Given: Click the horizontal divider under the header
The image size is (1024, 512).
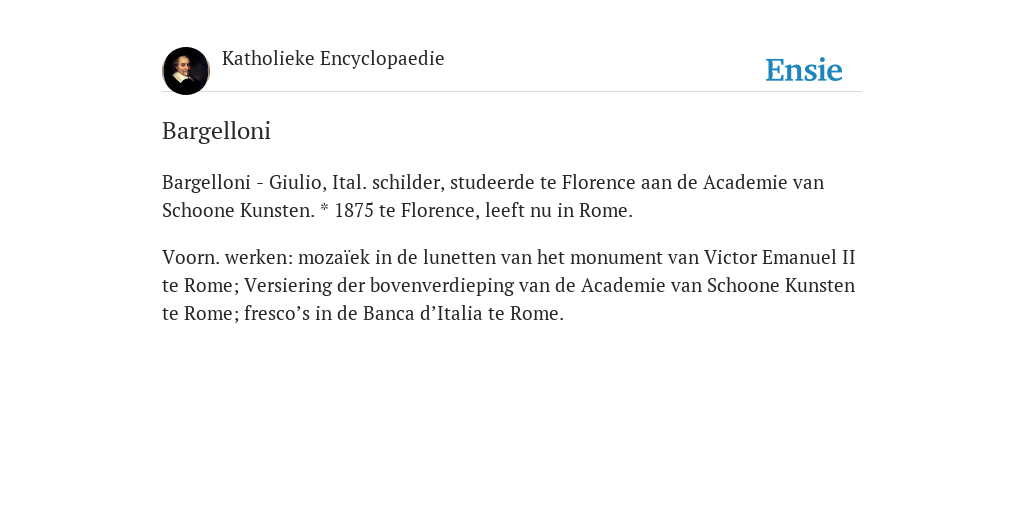Looking at the screenshot, I should [512, 91].
